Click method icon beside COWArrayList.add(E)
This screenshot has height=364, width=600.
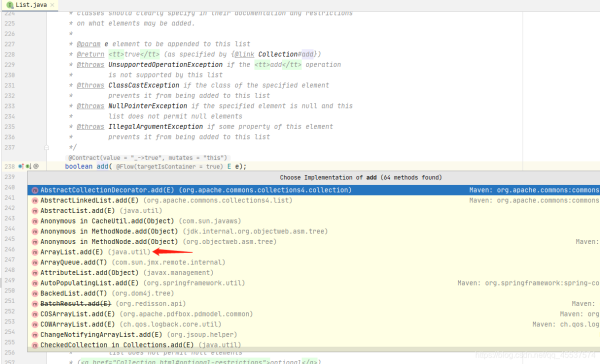tap(35, 325)
